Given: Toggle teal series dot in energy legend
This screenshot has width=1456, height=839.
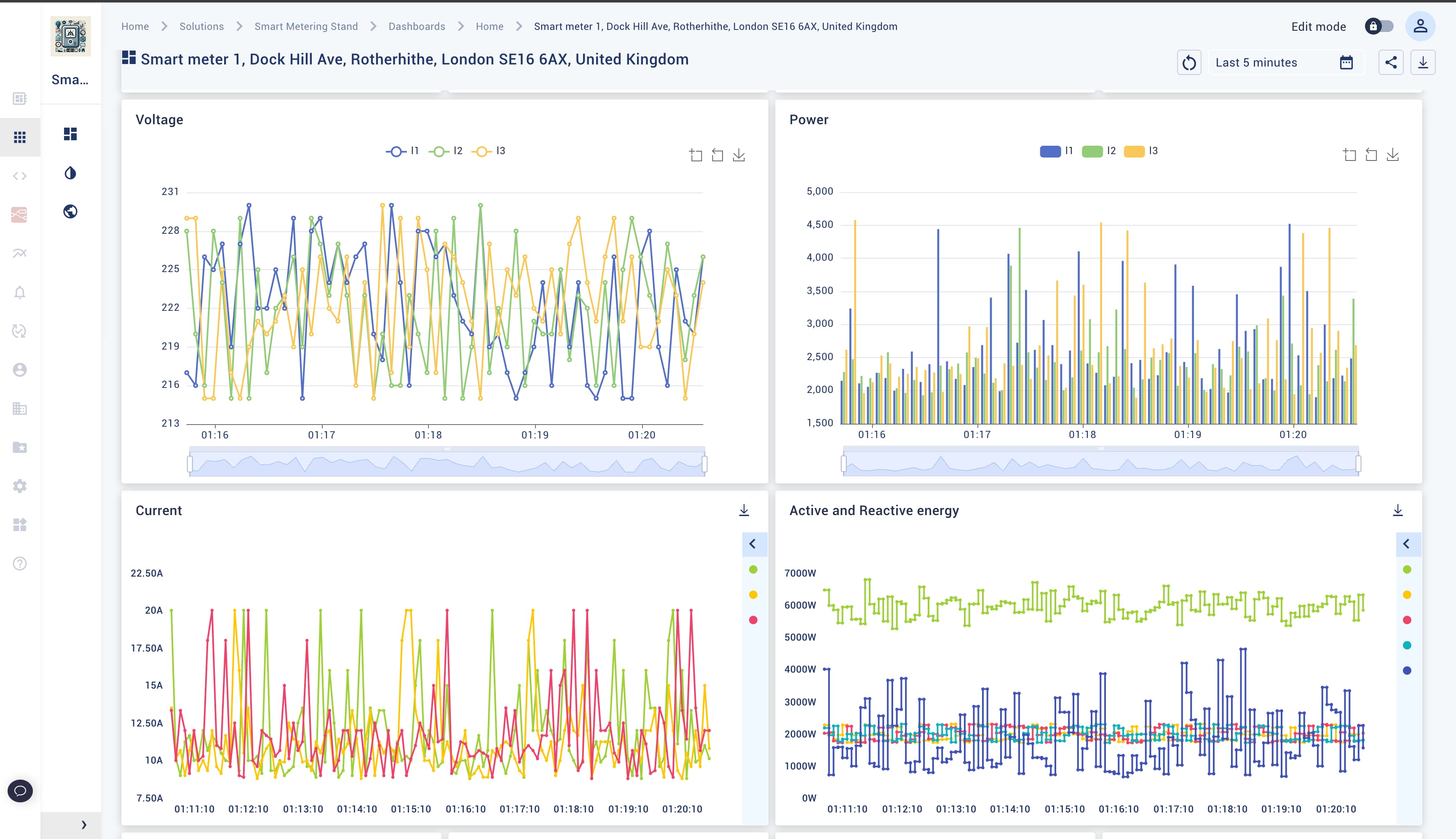Looking at the screenshot, I should click(x=1407, y=645).
